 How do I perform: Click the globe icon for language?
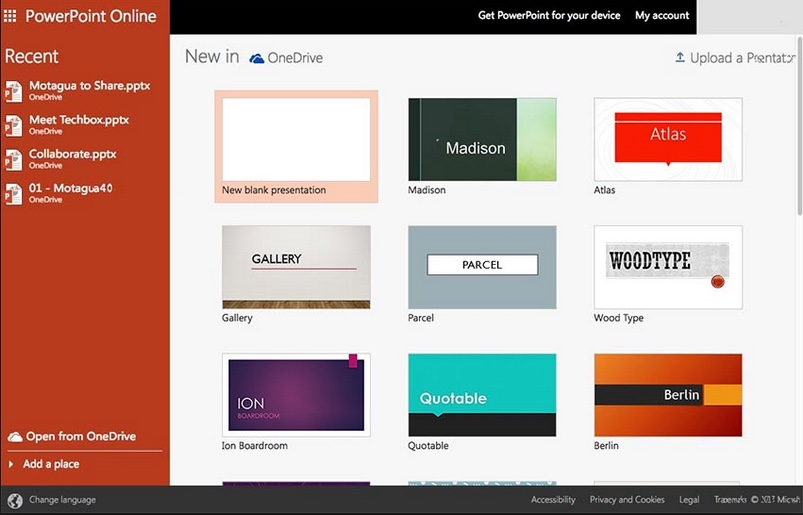point(14,500)
